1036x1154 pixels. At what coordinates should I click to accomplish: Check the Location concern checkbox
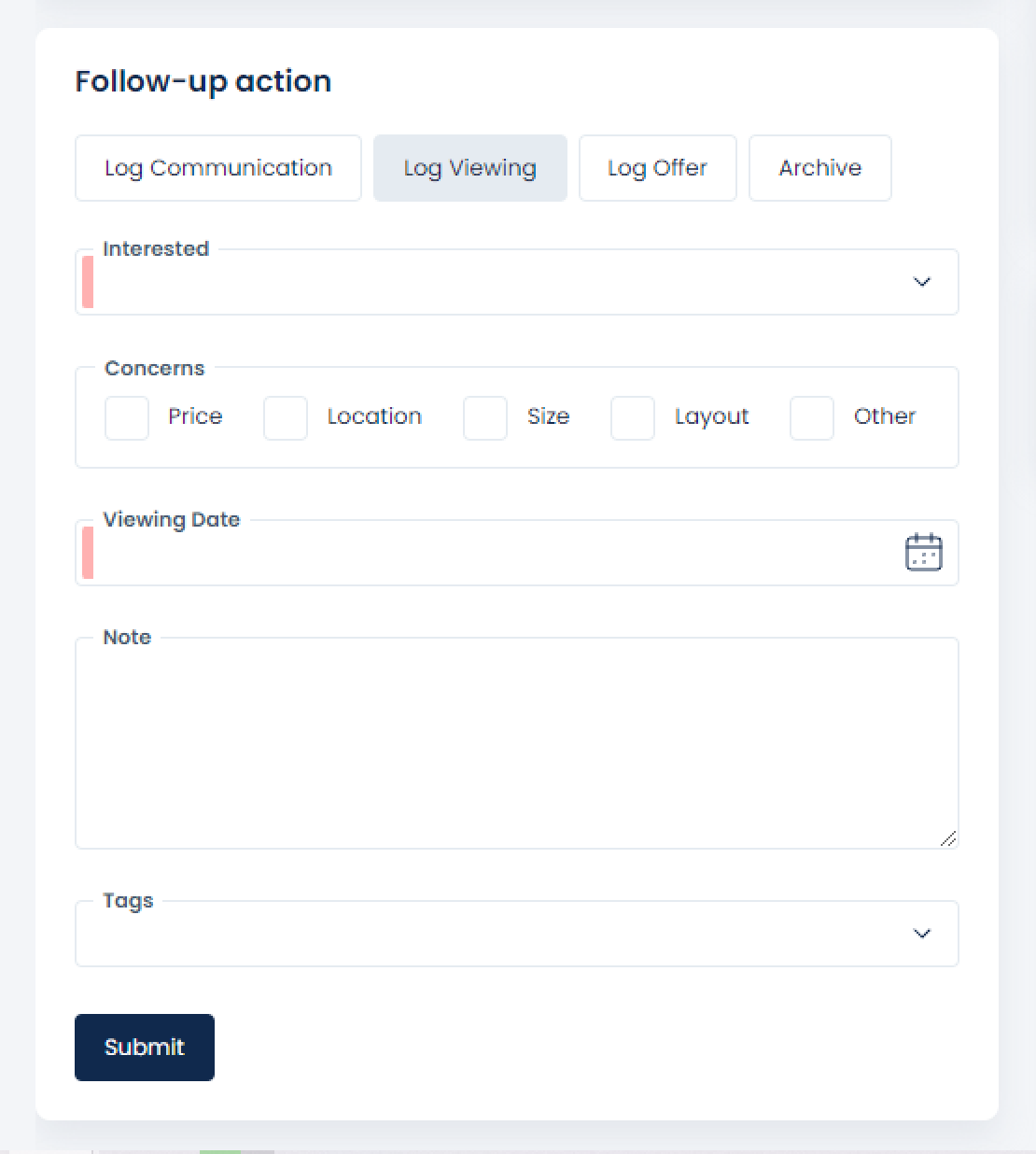tap(286, 417)
